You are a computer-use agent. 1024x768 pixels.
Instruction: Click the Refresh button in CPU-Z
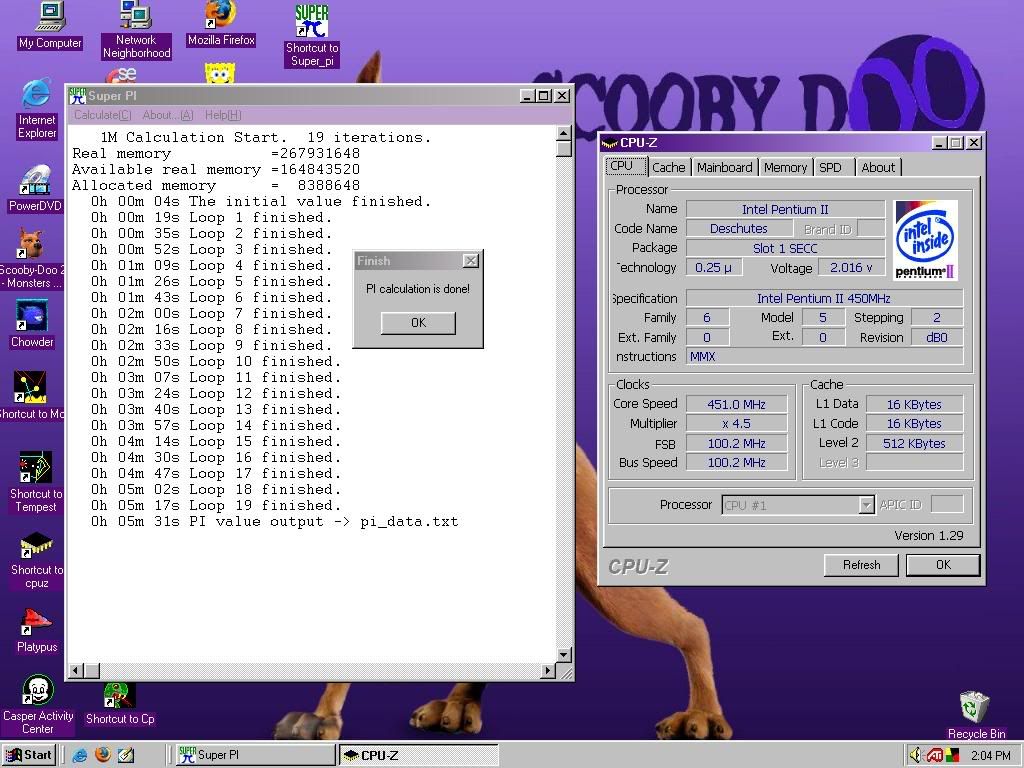pos(861,565)
